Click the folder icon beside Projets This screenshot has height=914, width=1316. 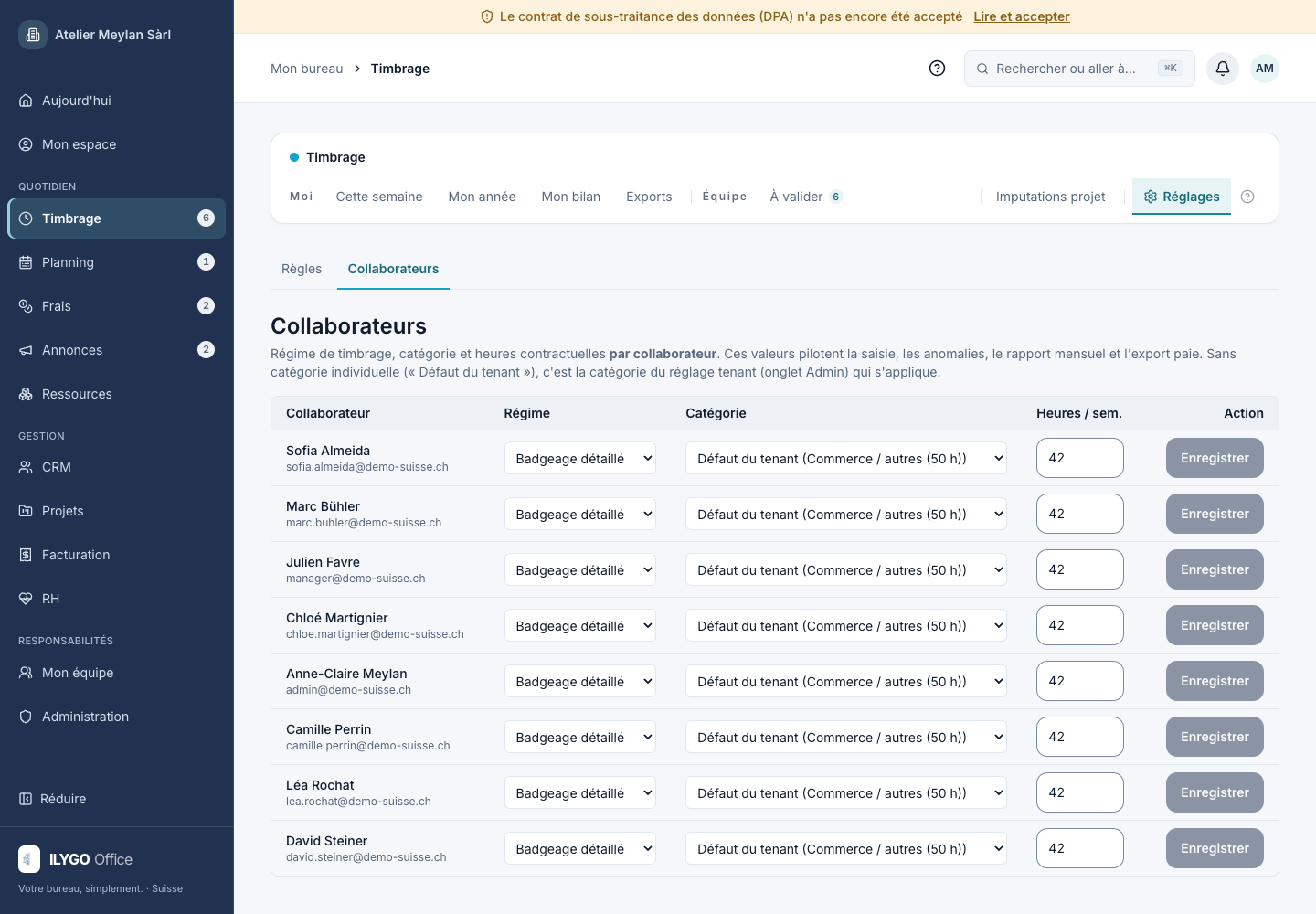(26, 511)
